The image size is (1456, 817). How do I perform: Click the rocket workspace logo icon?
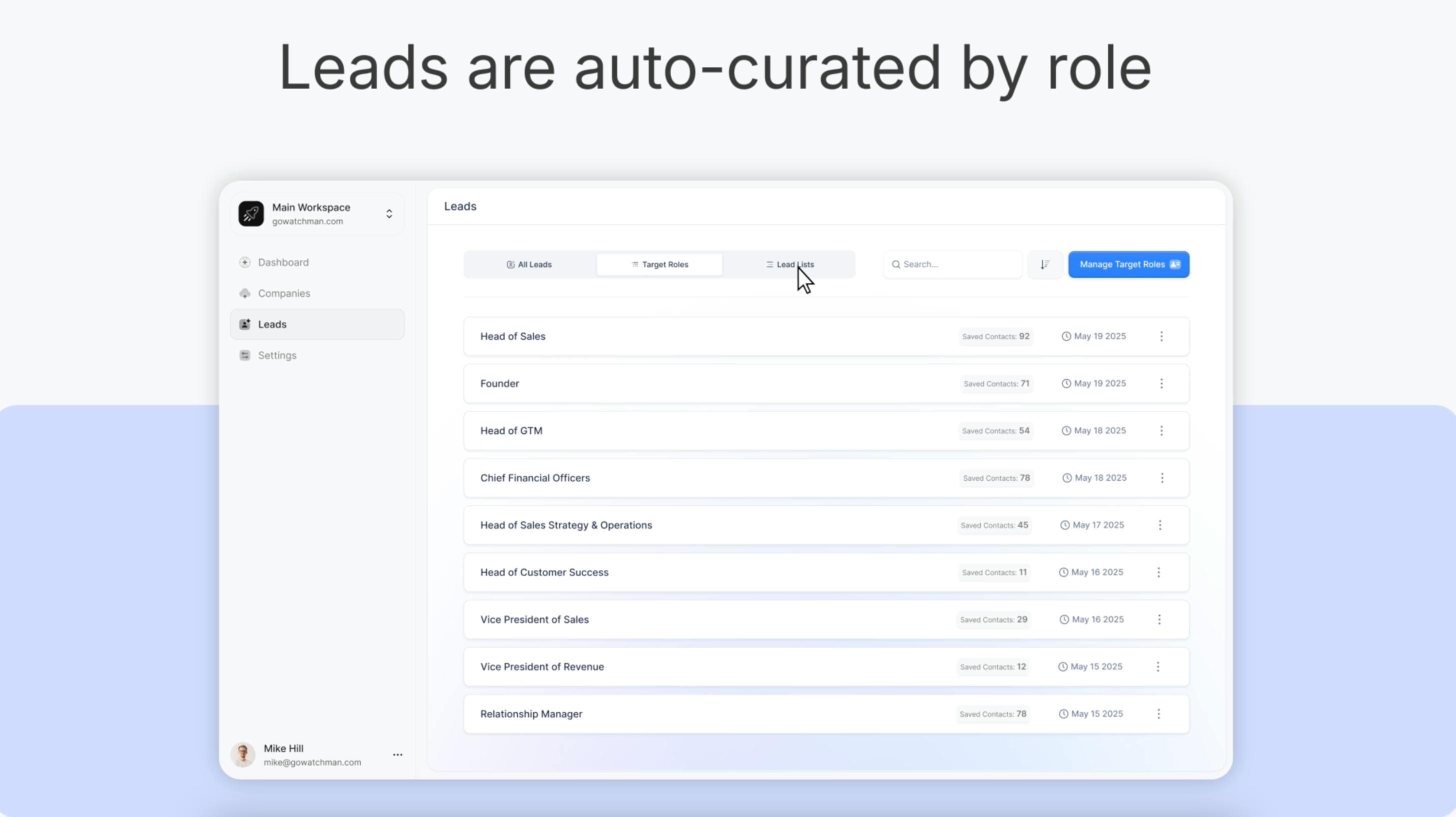click(251, 213)
